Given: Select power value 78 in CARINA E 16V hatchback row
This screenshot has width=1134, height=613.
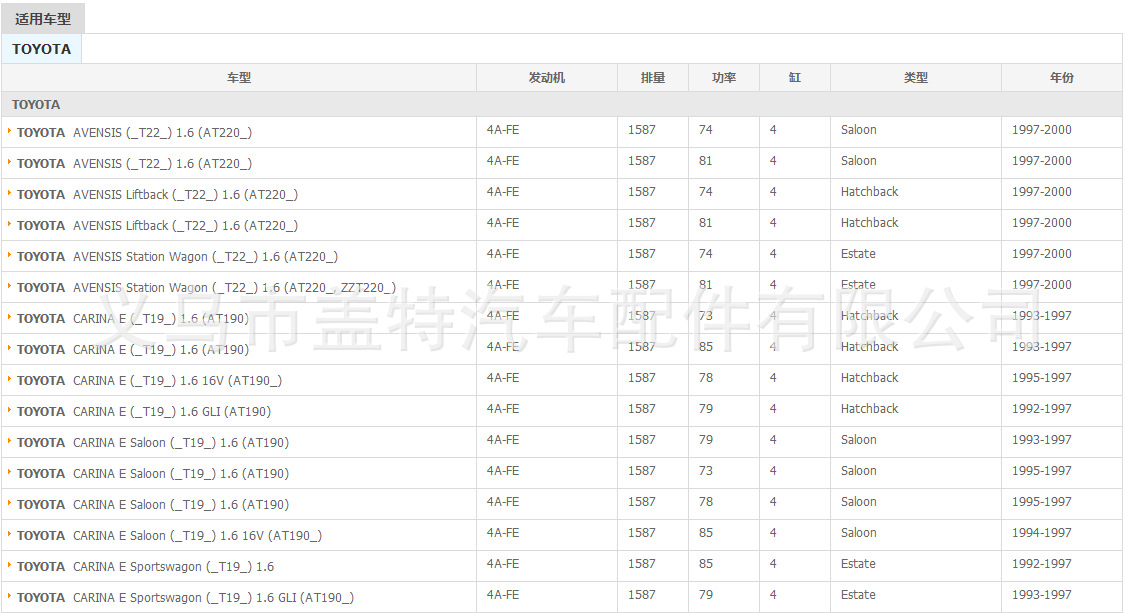Looking at the screenshot, I should pos(705,378).
